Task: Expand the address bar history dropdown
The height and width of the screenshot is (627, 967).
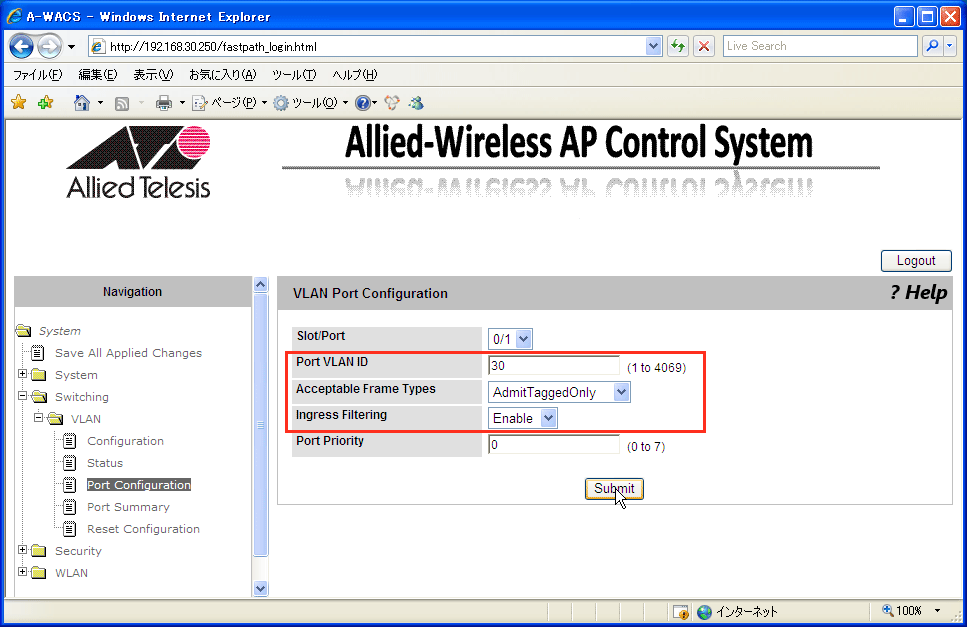Action: (x=653, y=46)
